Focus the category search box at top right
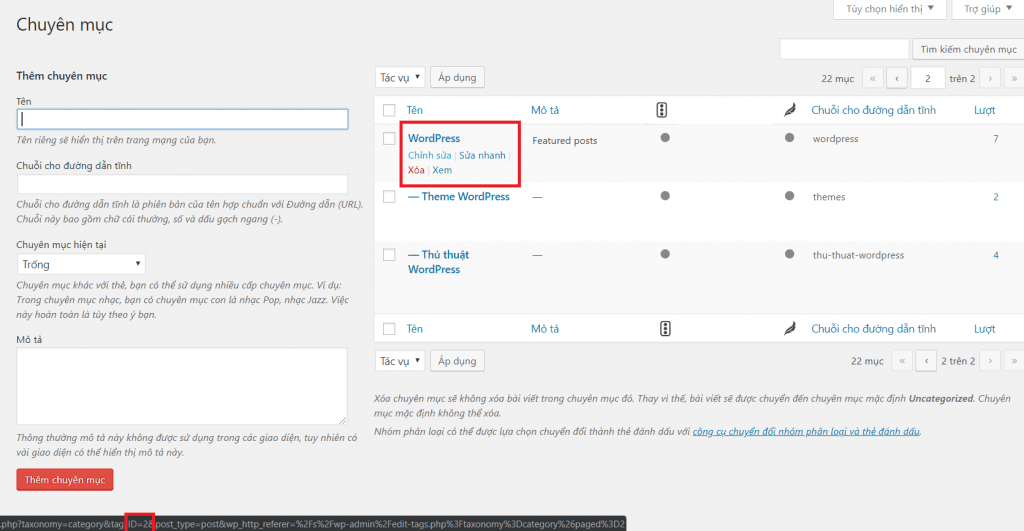The height and width of the screenshot is (531, 1024). (844, 49)
